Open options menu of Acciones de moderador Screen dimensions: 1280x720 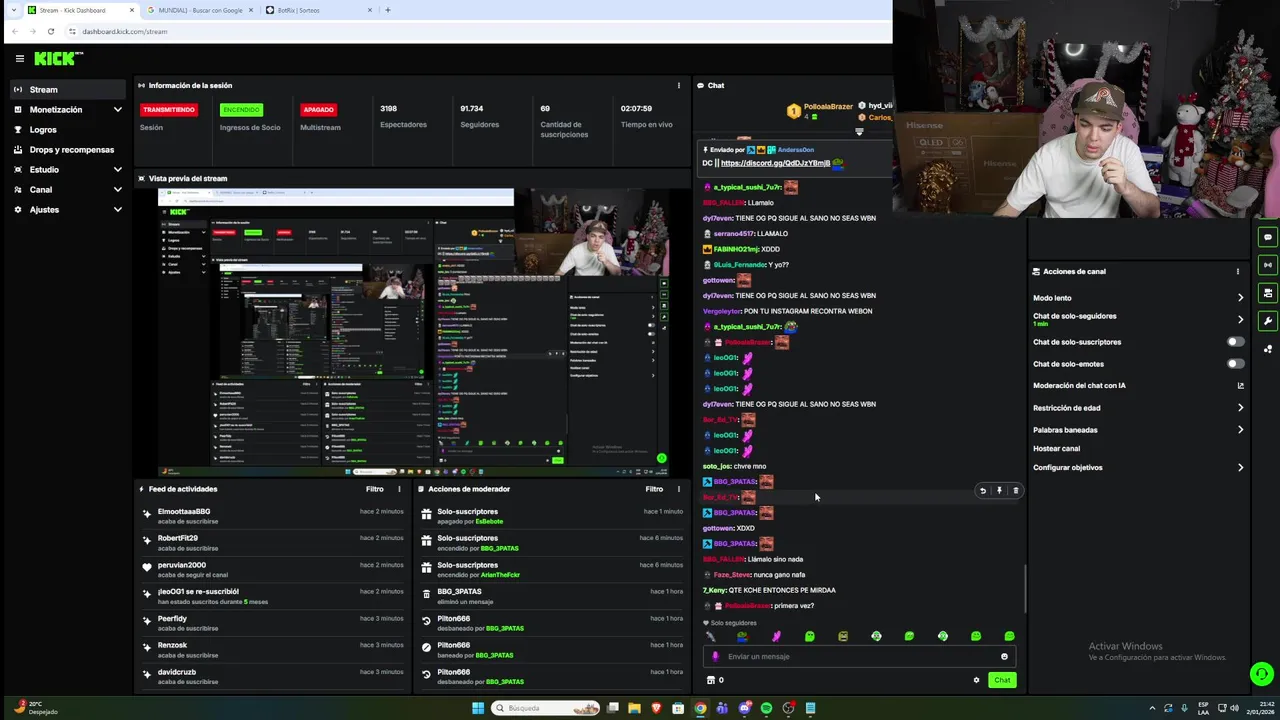tap(678, 489)
